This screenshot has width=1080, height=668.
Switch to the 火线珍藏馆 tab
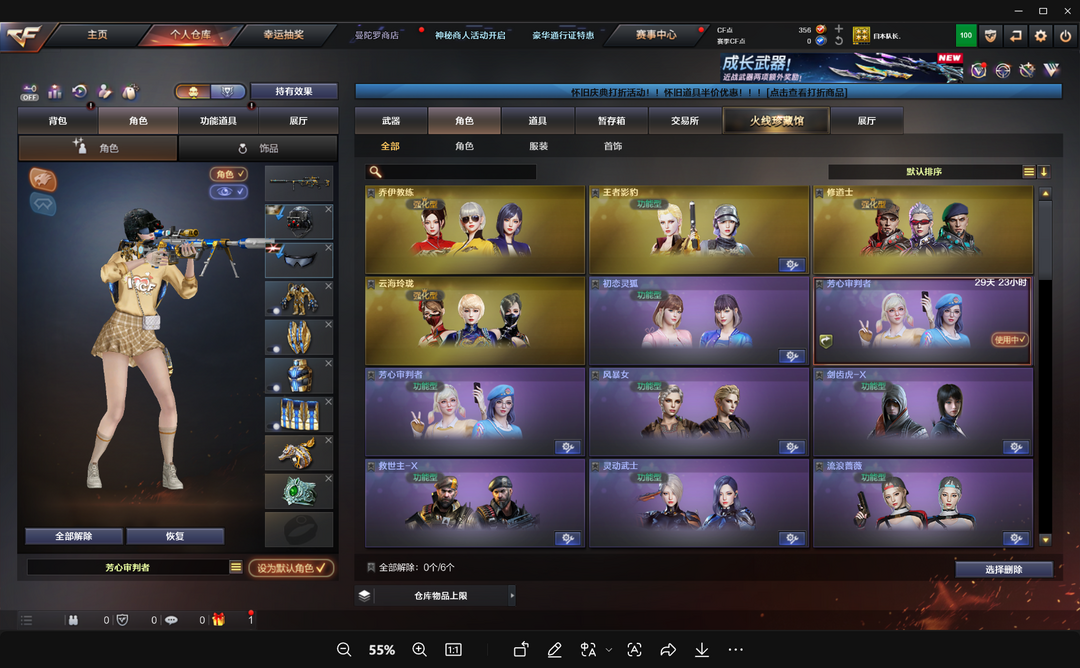click(x=776, y=120)
